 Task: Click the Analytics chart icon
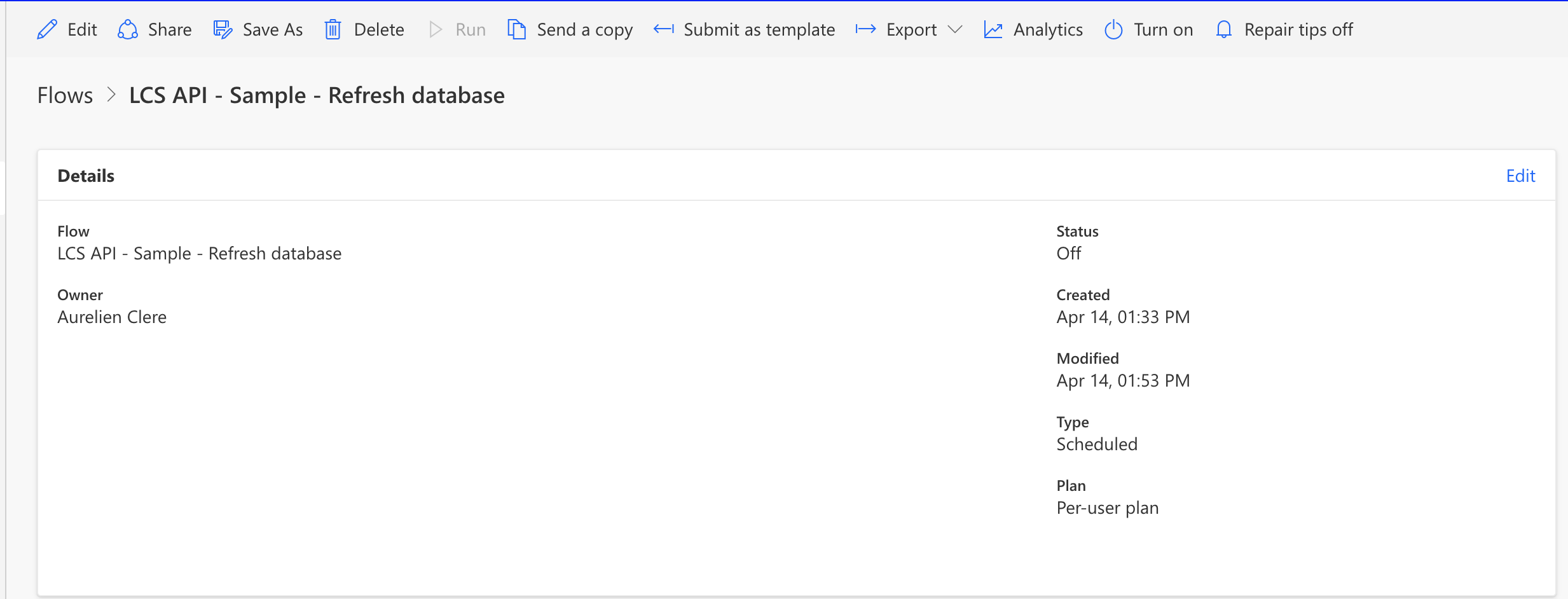(993, 30)
